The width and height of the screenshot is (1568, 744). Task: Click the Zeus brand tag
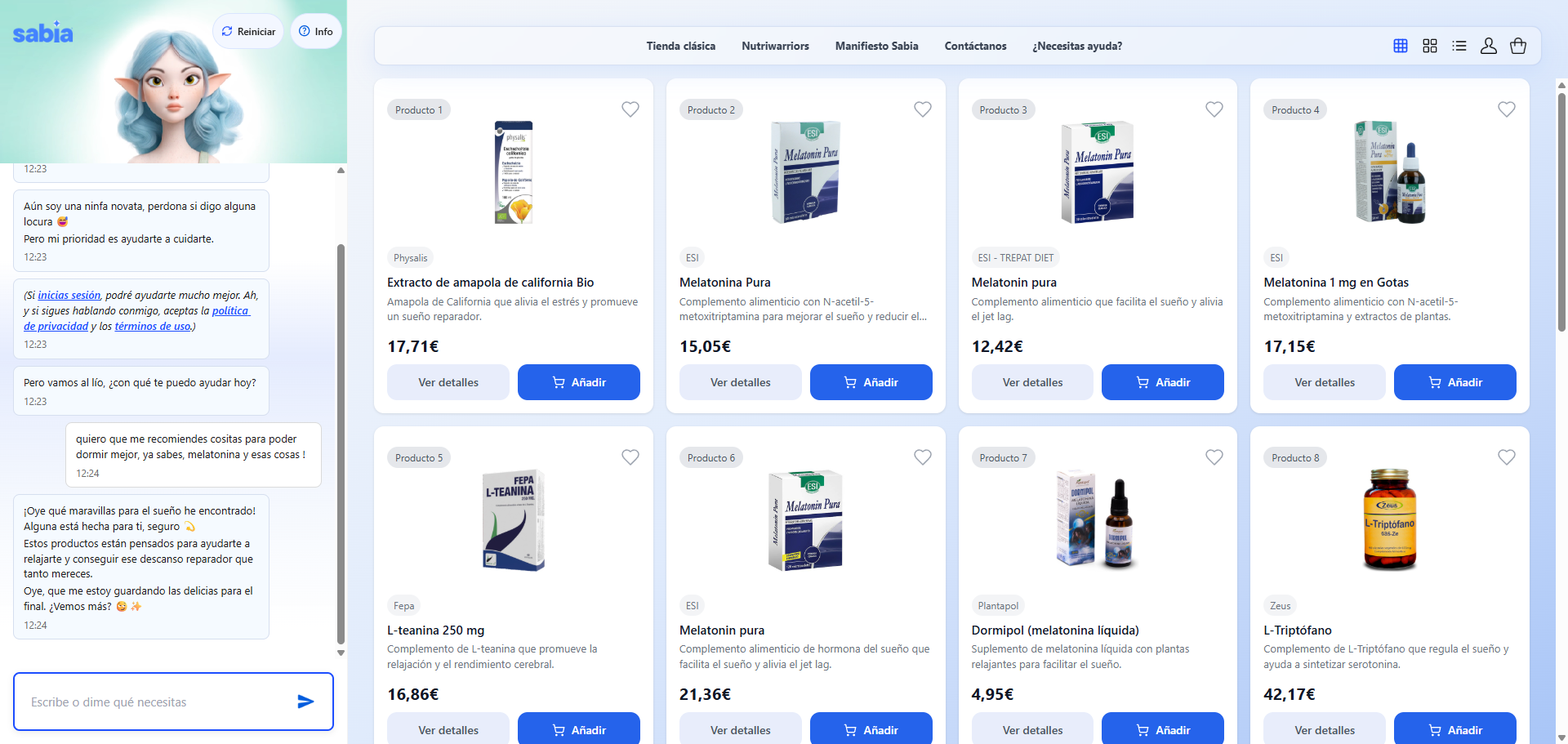(1280, 606)
